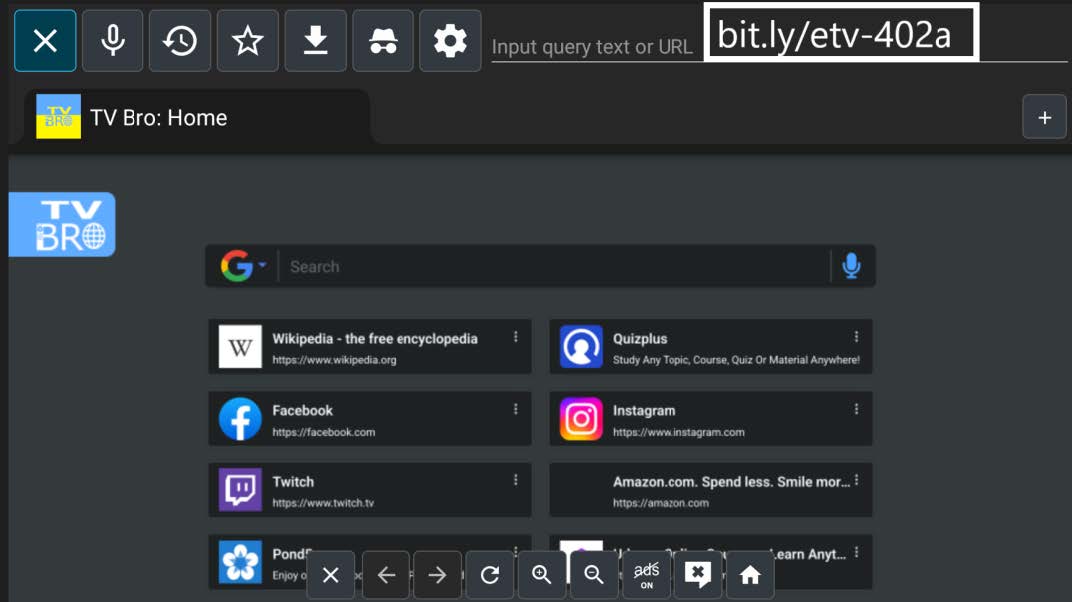Viewport: 1072px width, 602px height.
Task: Open Amazon bookmark options menu
Action: pos(856,480)
